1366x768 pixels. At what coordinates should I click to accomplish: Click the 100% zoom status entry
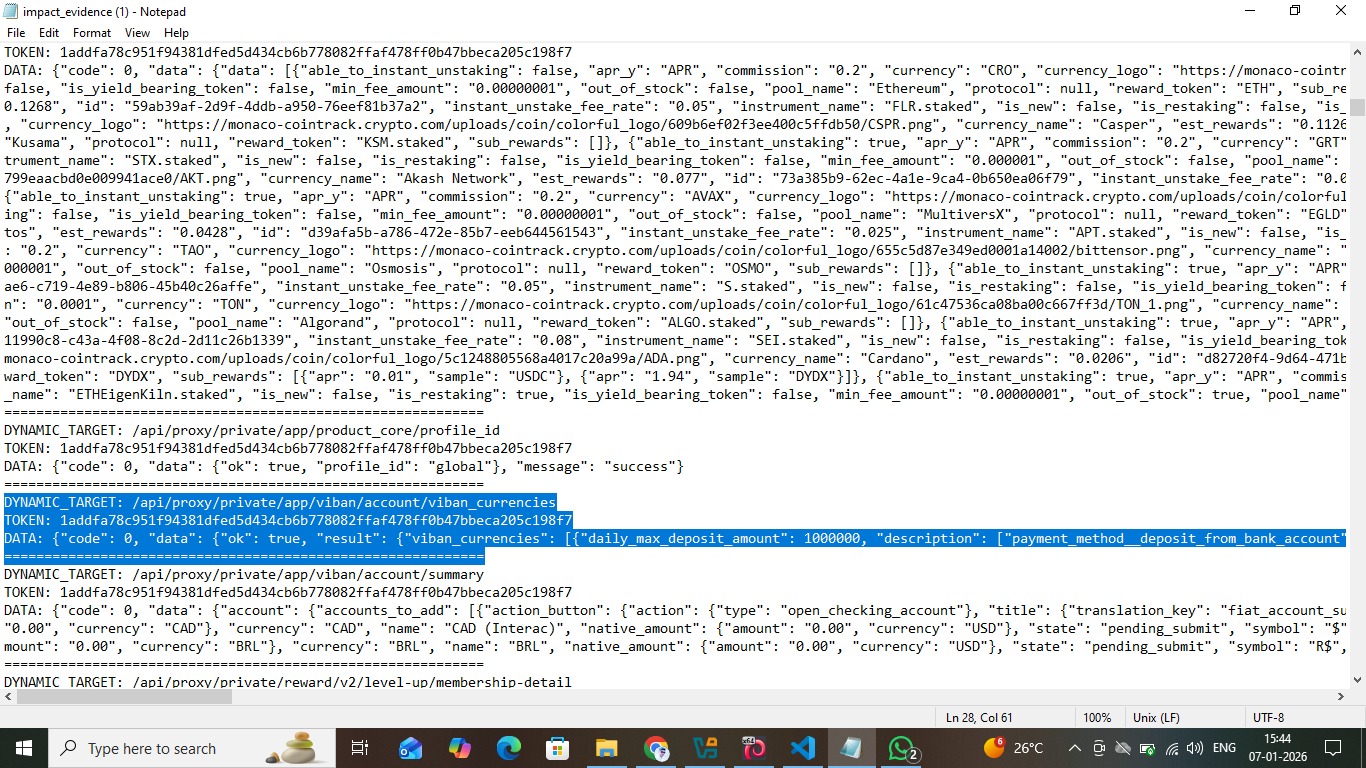pyautogui.click(x=1097, y=718)
